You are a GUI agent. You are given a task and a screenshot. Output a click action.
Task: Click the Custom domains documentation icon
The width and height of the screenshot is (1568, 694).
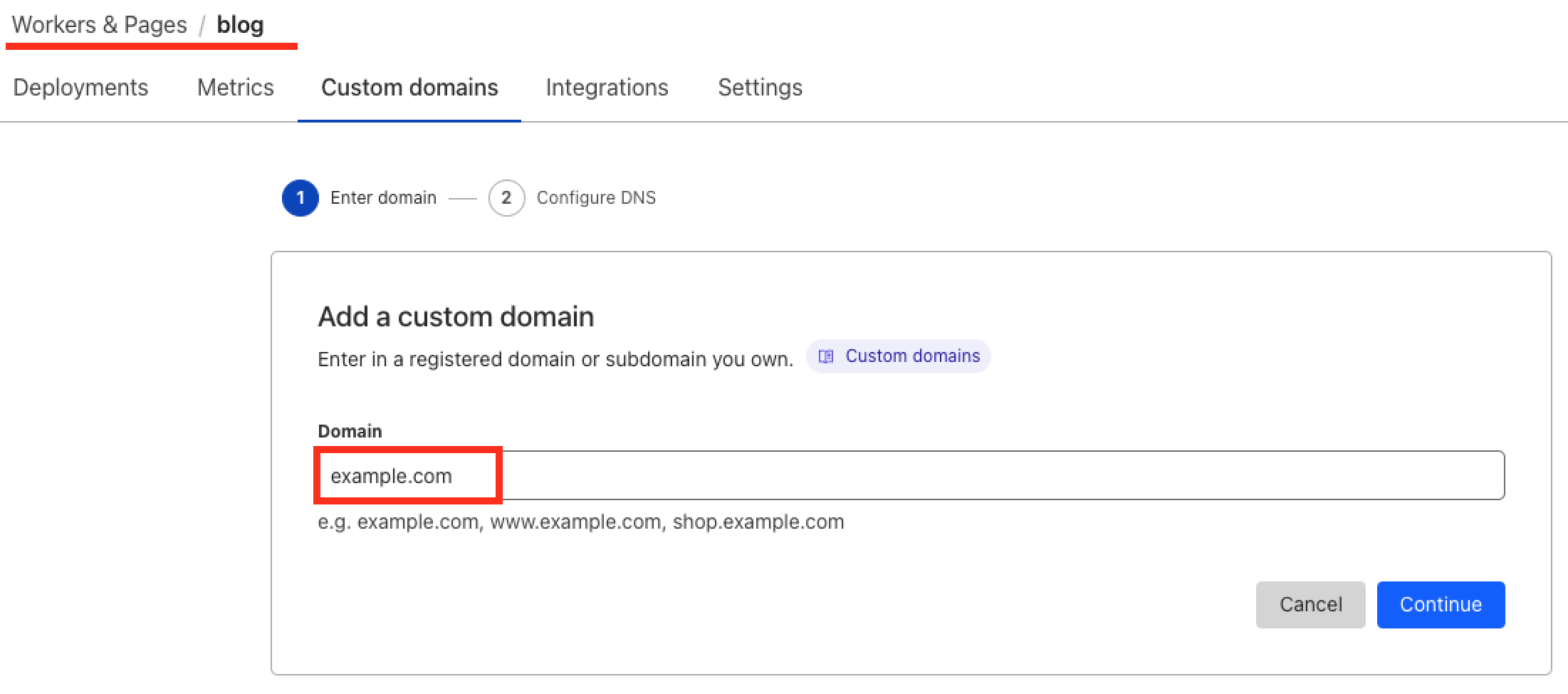[x=826, y=356]
